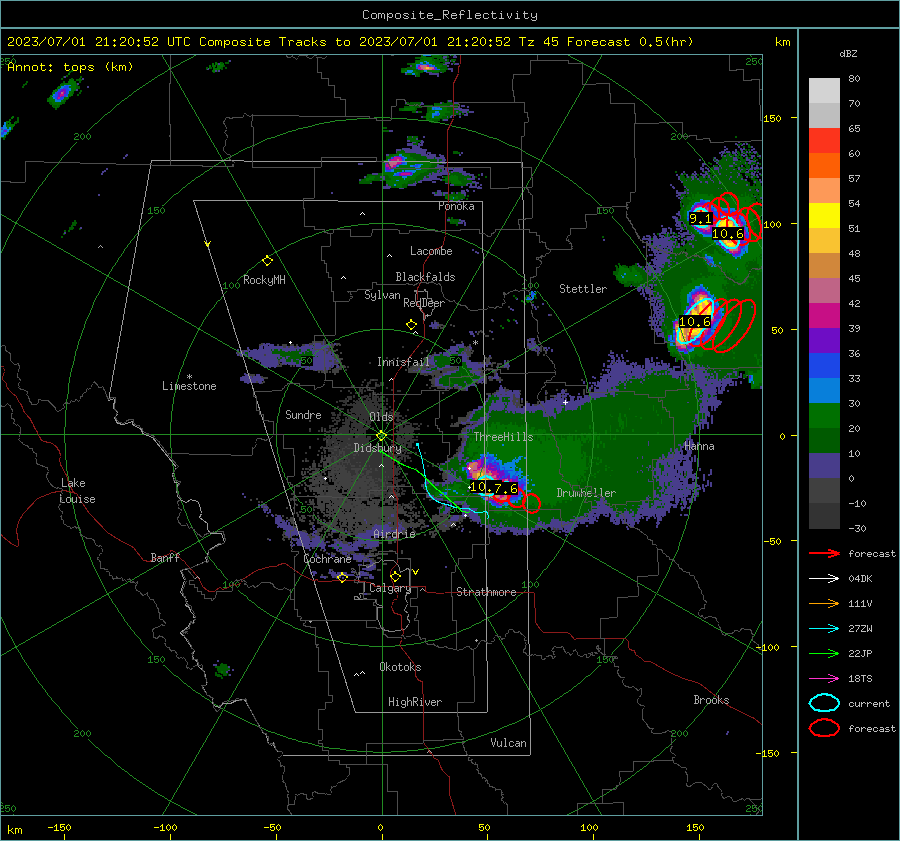Pick the blue 33-36 dBZ legend swatch

824,366
